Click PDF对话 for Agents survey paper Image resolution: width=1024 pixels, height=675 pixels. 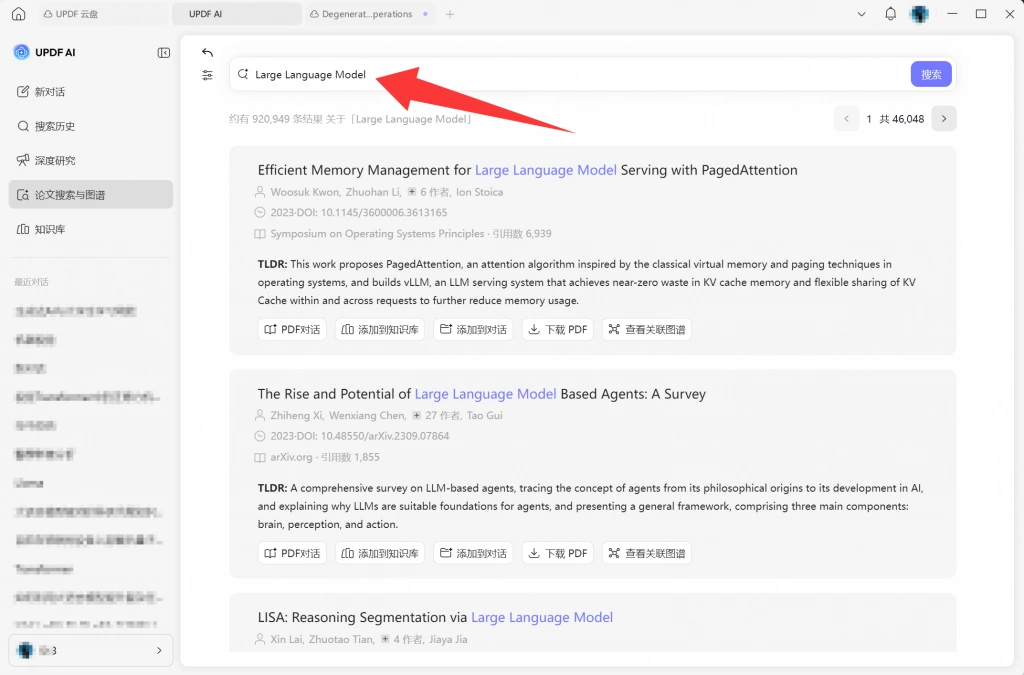[292, 553]
